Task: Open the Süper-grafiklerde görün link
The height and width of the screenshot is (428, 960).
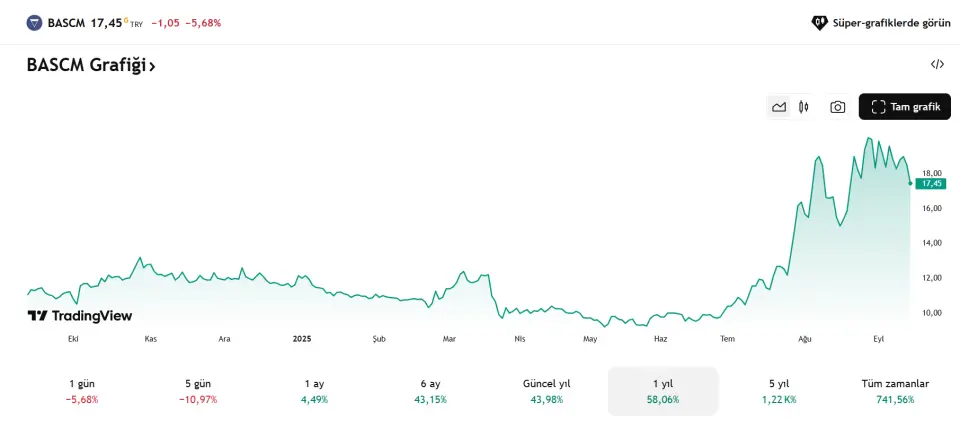Action: tap(891, 22)
